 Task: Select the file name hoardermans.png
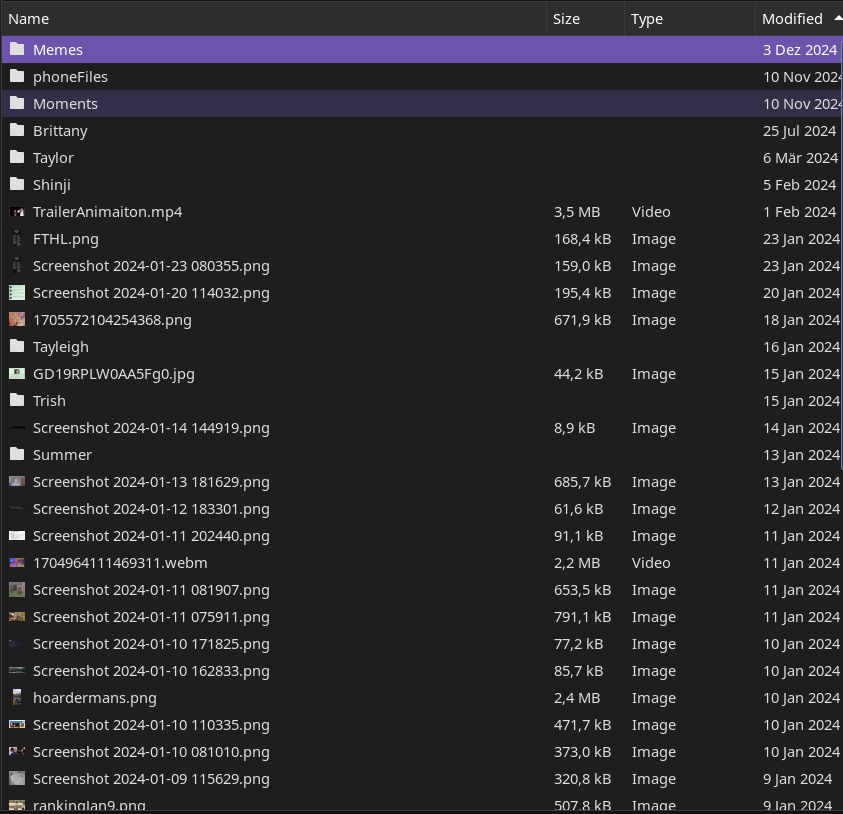click(95, 698)
